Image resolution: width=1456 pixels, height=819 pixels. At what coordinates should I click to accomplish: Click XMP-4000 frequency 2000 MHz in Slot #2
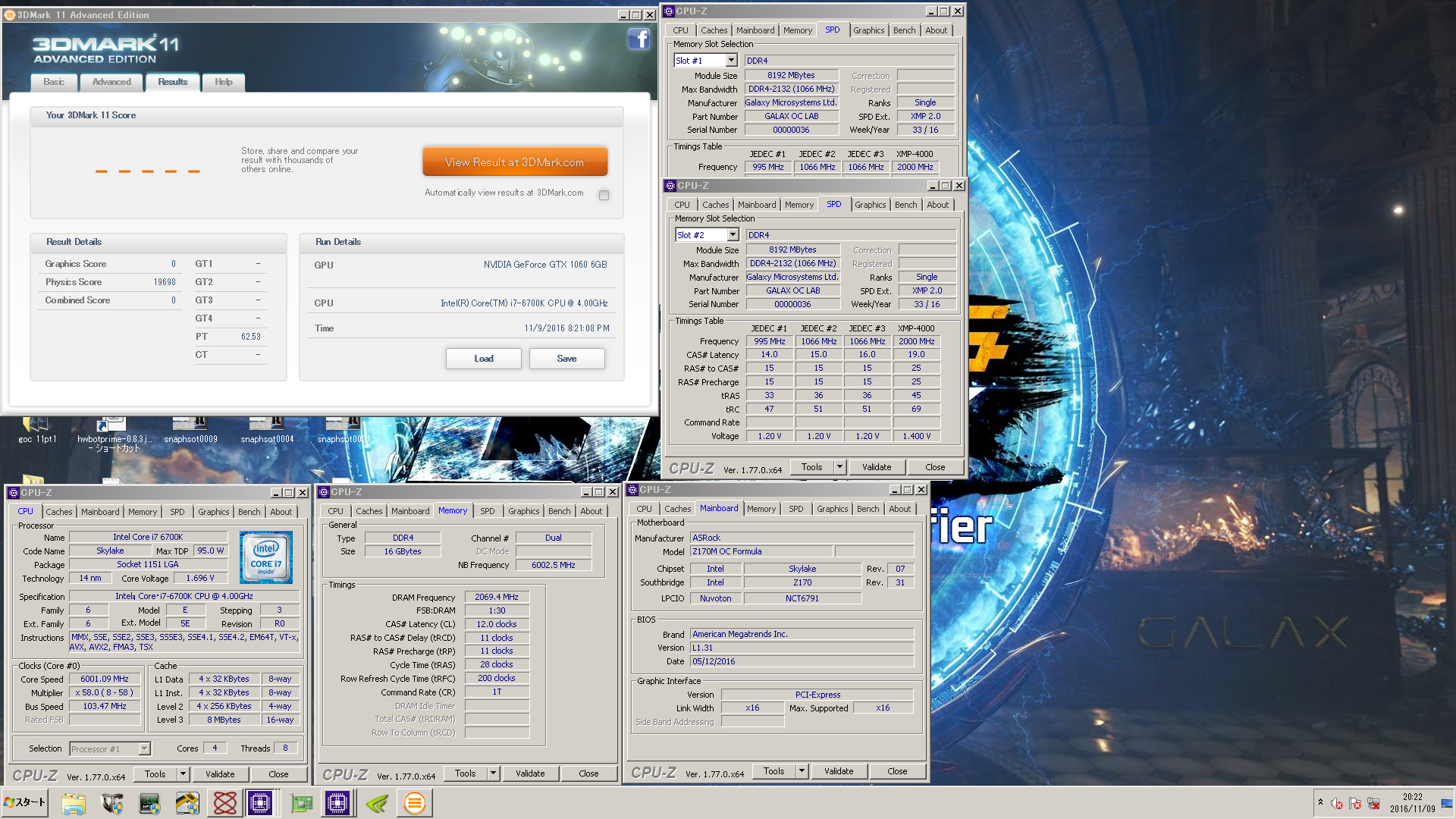click(916, 342)
